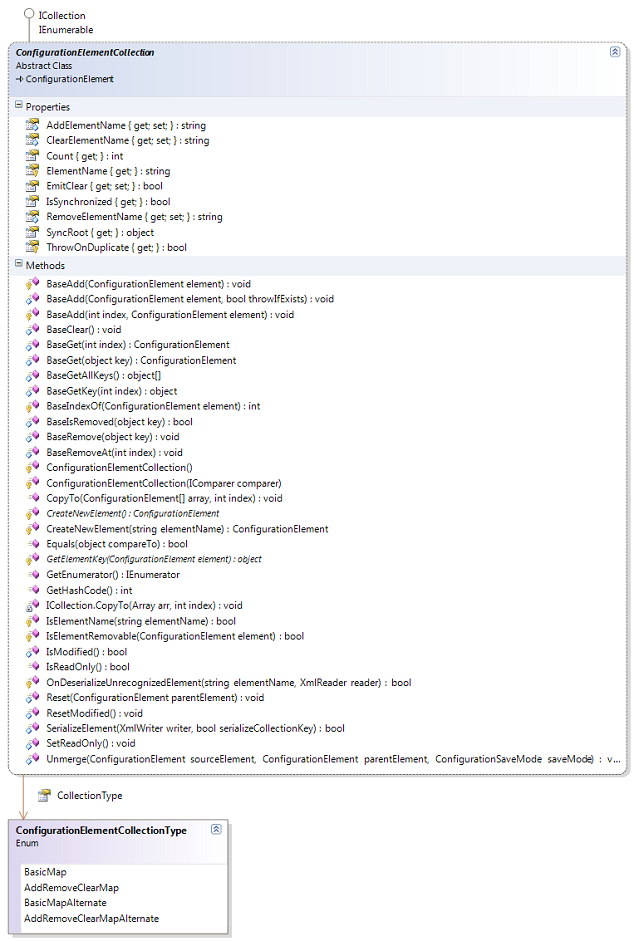Select BaseRemove(object key) : void method

(113, 436)
